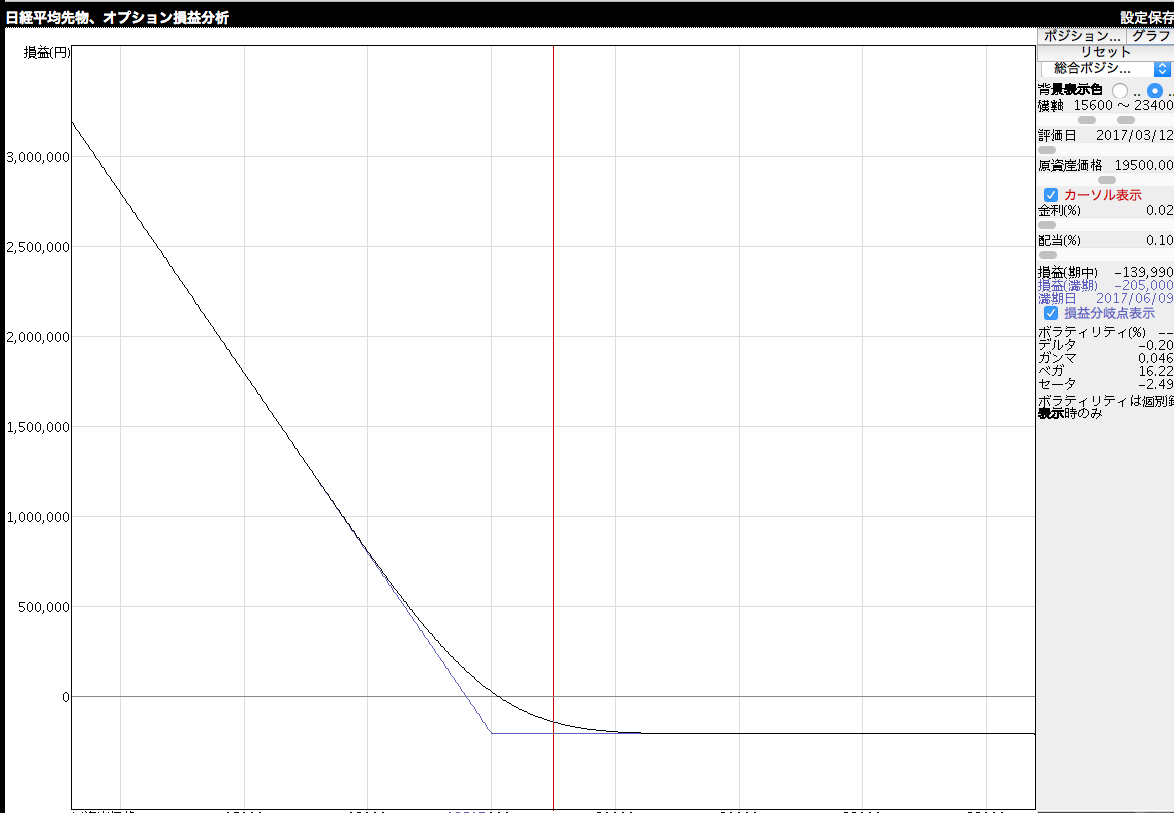
Task: Click the 原資産価格 slider handle
Action: [x=1107, y=180]
